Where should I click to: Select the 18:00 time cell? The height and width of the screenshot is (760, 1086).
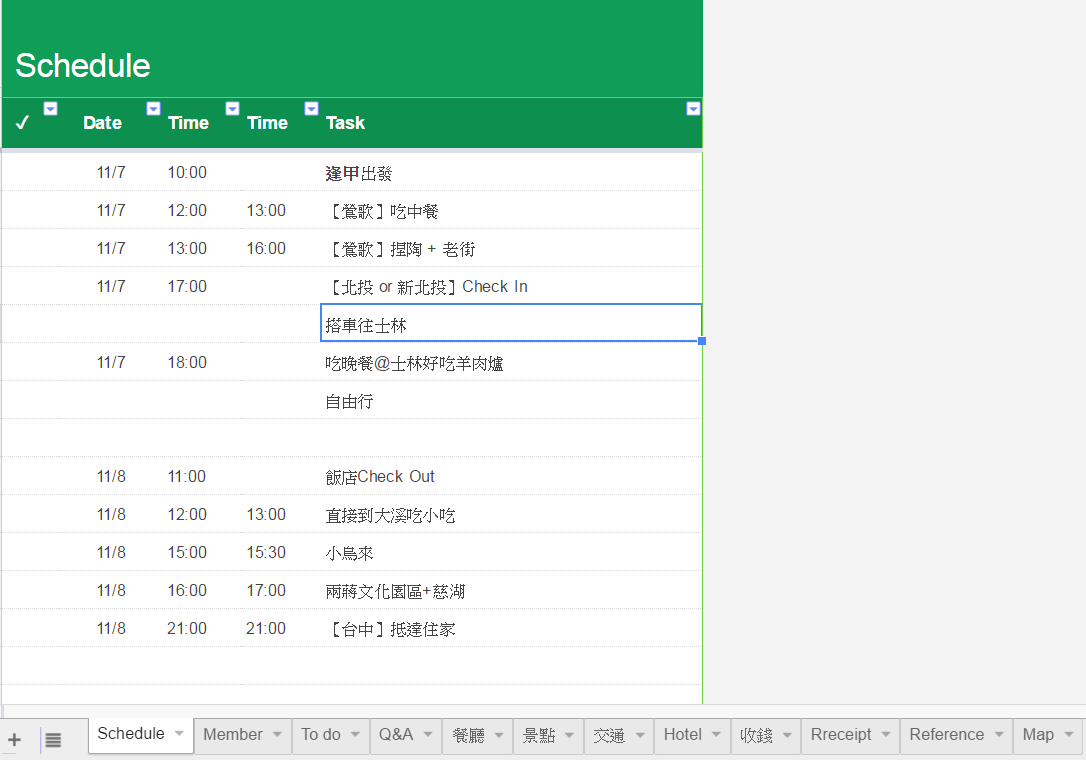(x=202, y=362)
